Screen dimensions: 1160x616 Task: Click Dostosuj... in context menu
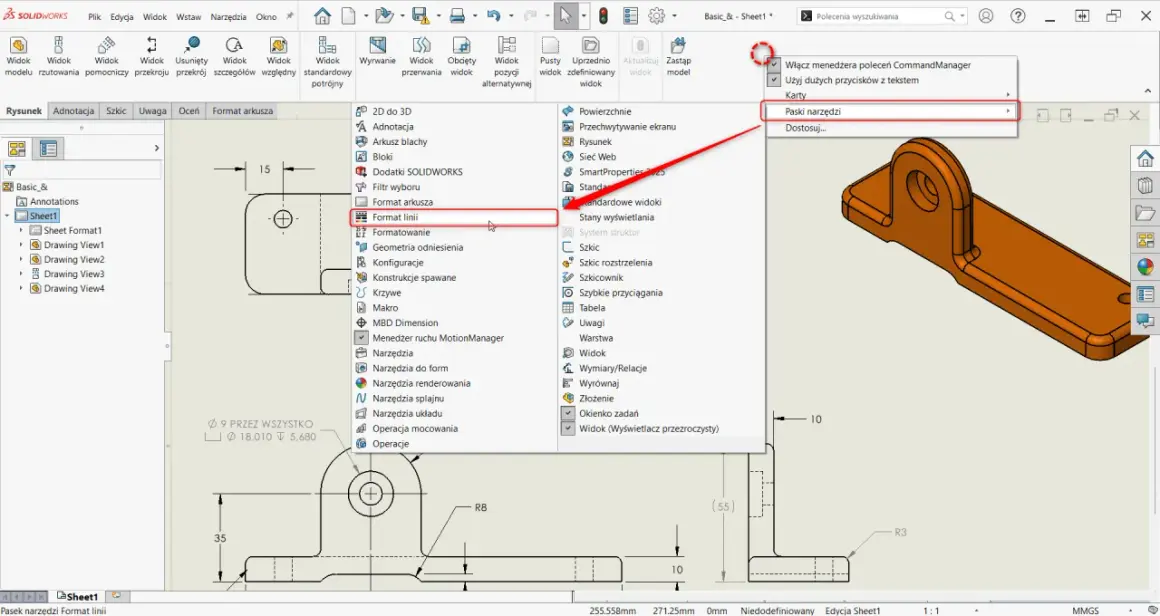806,127
